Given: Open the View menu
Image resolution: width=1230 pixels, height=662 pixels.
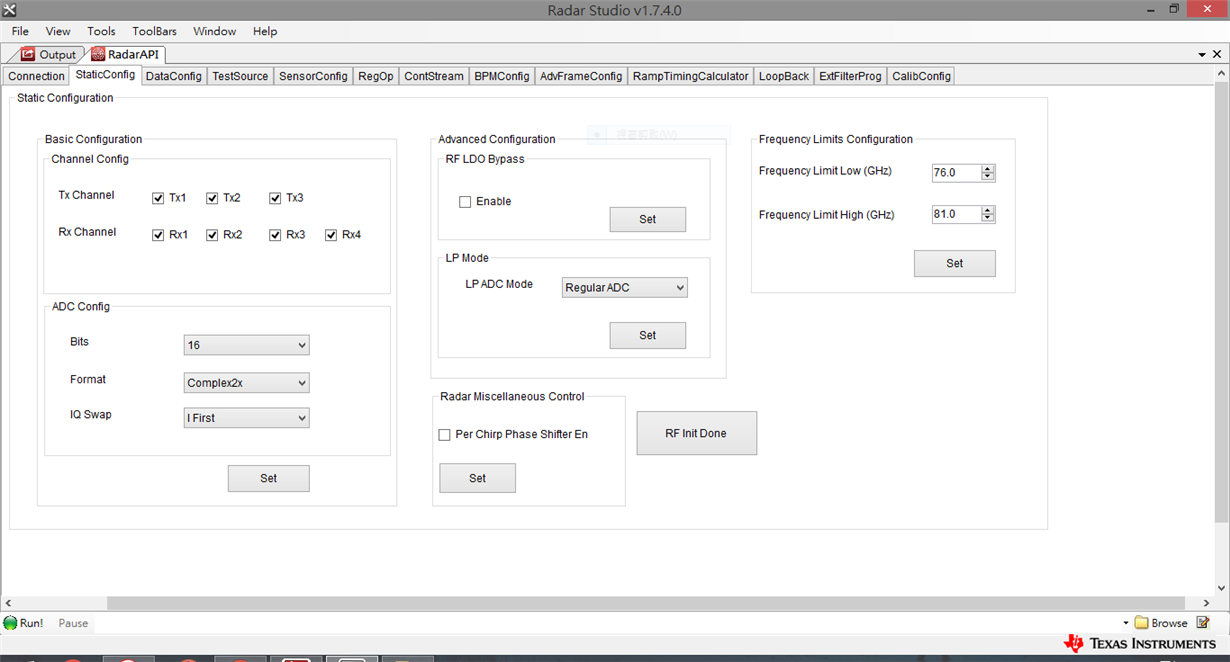Looking at the screenshot, I should [58, 31].
